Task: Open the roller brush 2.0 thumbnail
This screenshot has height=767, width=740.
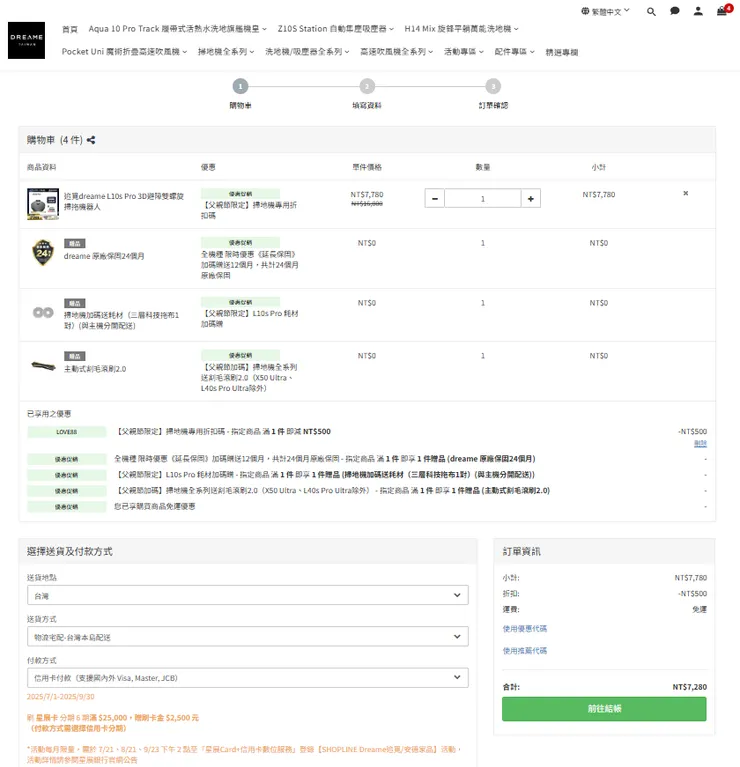Action: 44,365
